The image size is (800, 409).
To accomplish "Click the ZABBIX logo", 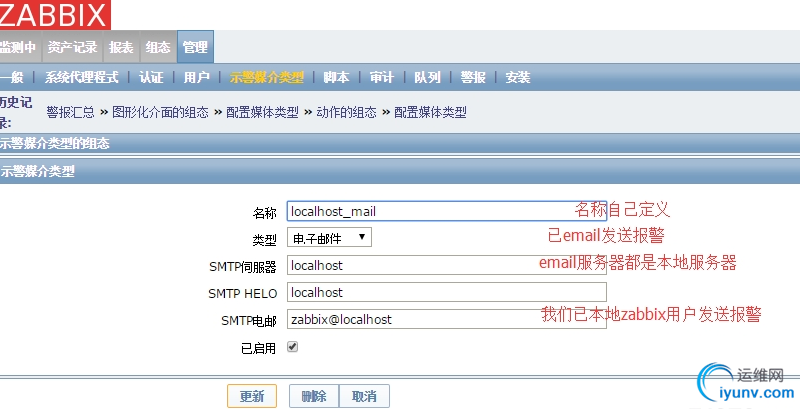I will pos(54,14).
